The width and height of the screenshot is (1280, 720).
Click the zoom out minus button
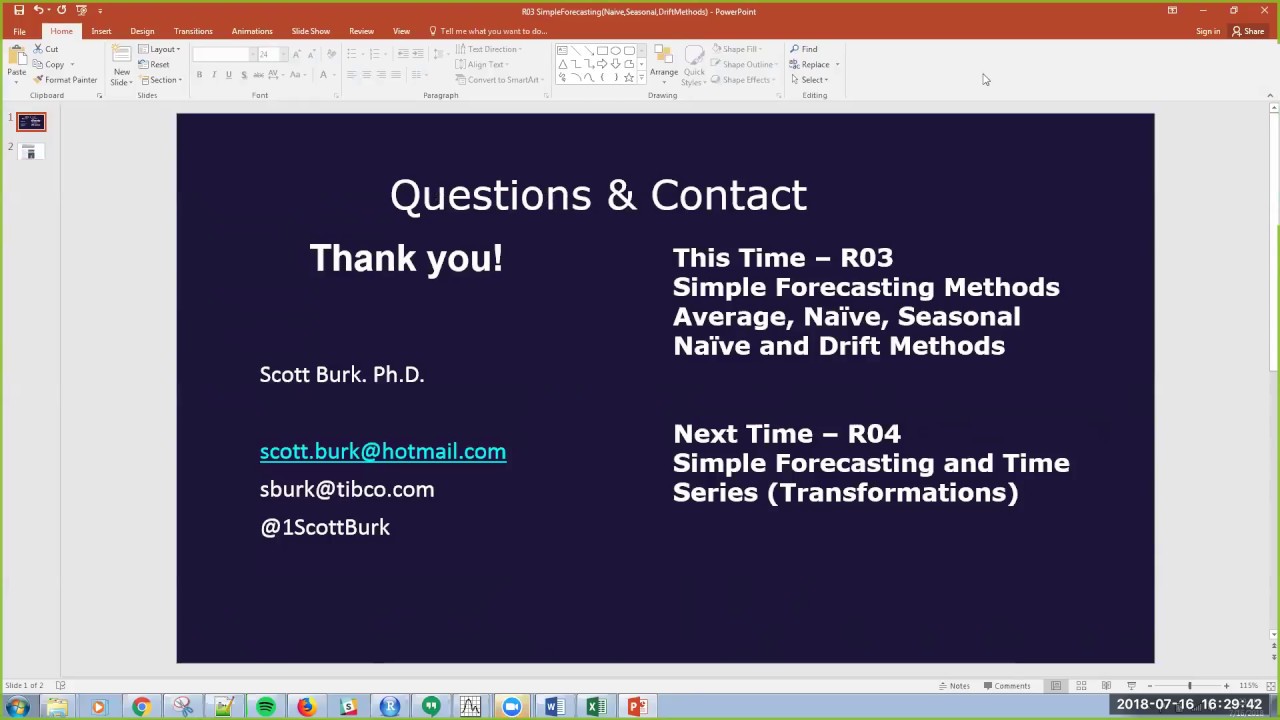pos(1150,686)
